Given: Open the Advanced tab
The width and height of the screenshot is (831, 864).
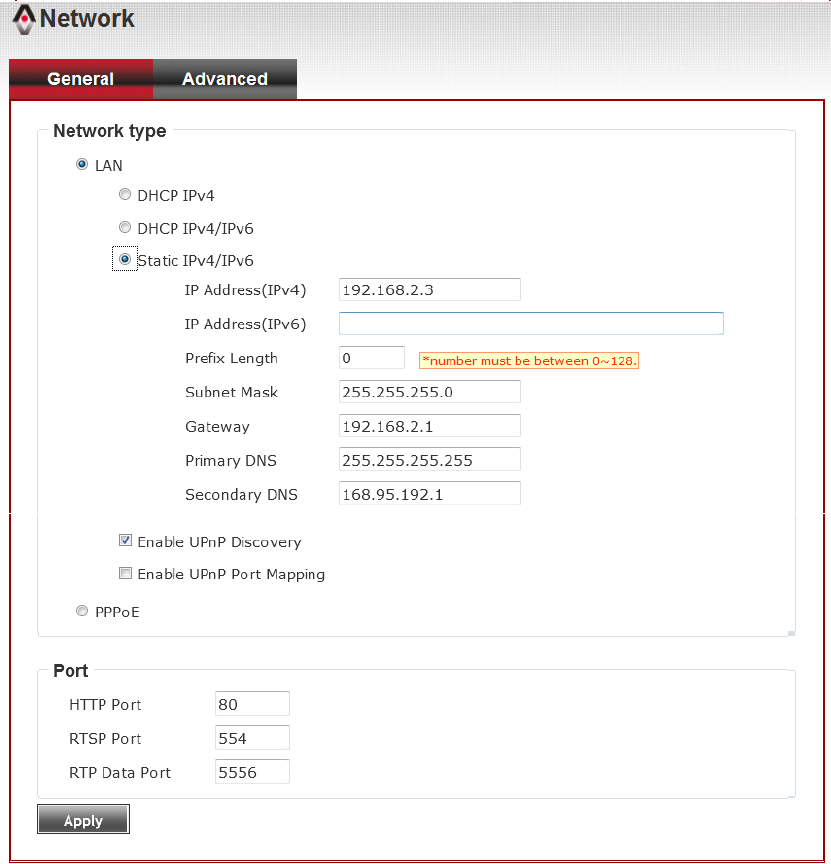Looking at the screenshot, I should click(x=225, y=79).
